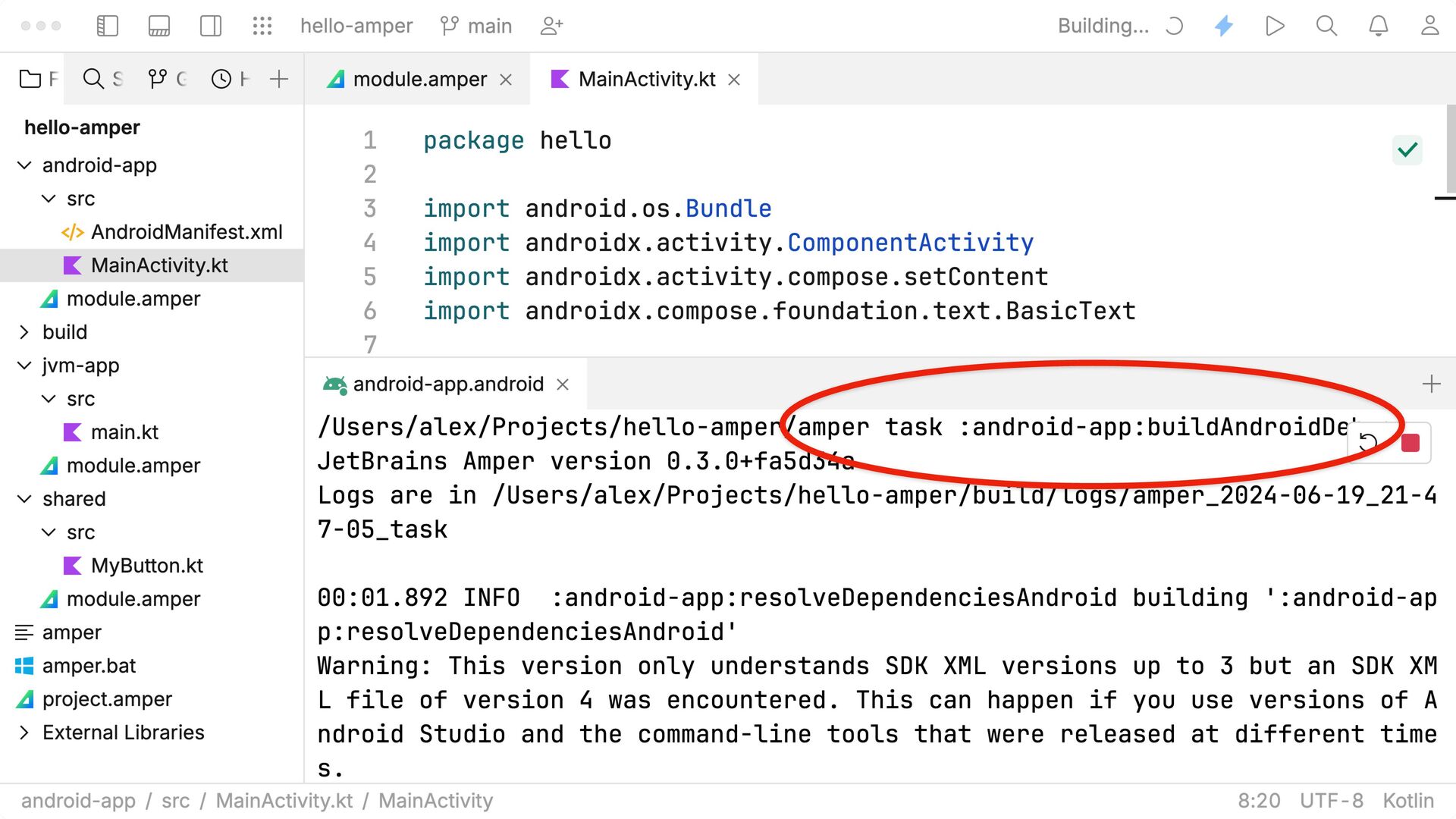The image size is (1456, 819).
Task: Add a new run panel tab
Action: (x=1431, y=384)
